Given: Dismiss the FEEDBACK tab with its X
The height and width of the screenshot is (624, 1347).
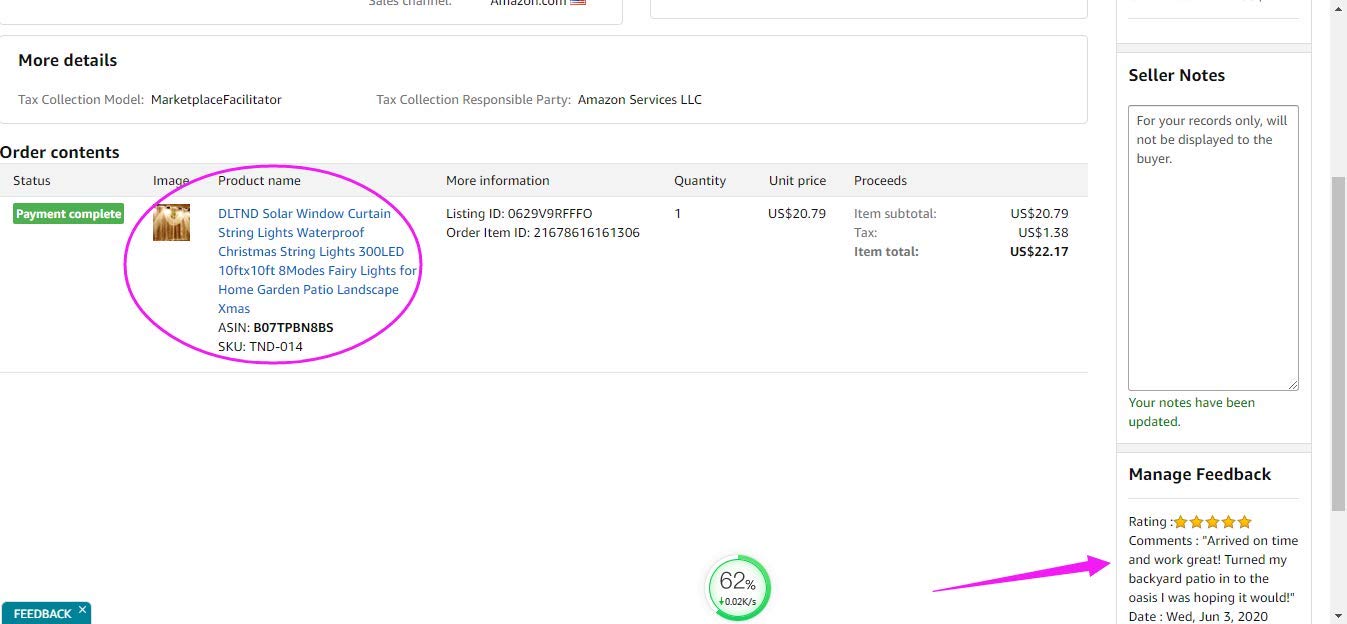Looking at the screenshot, I should [x=83, y=609].
